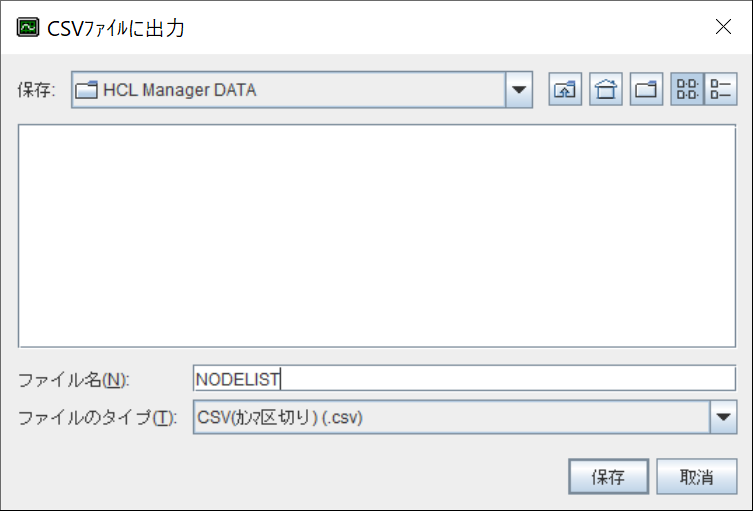This screenshot has height=511, width=753.
Task: Cancel with the 取消 button
Action: click(x=696, y=476)
